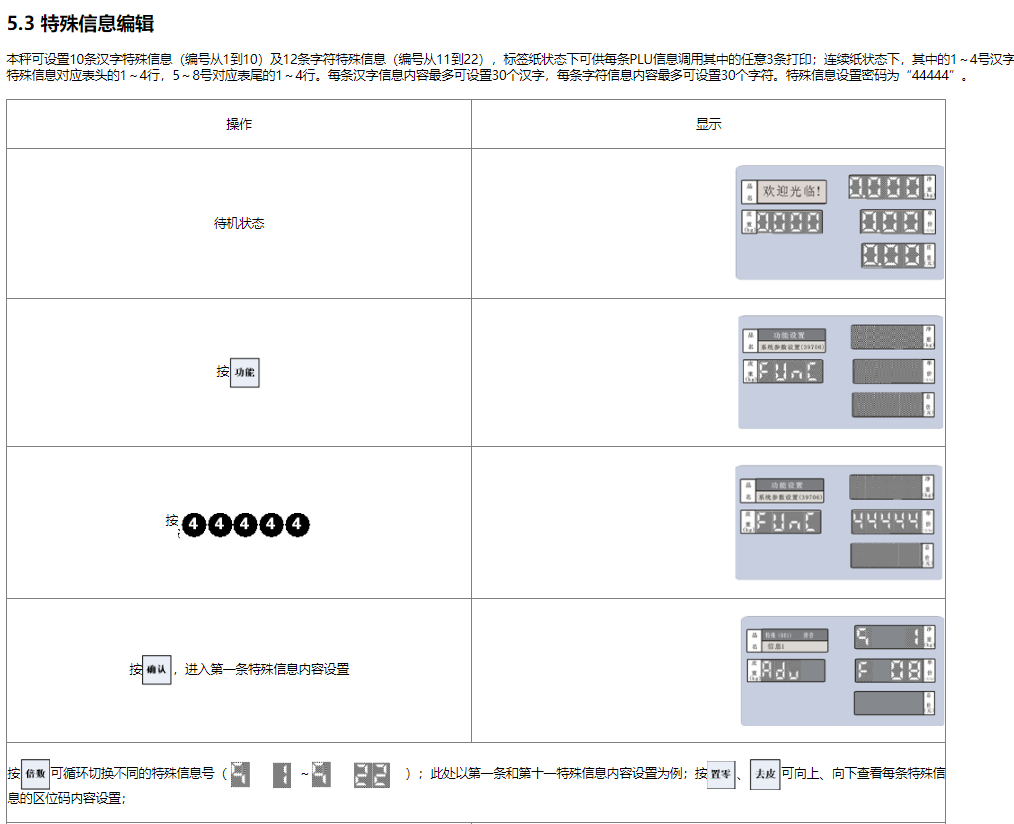Click the 功能 key icon
Screen dimensions: 1014x824
(x=244, y=372)
